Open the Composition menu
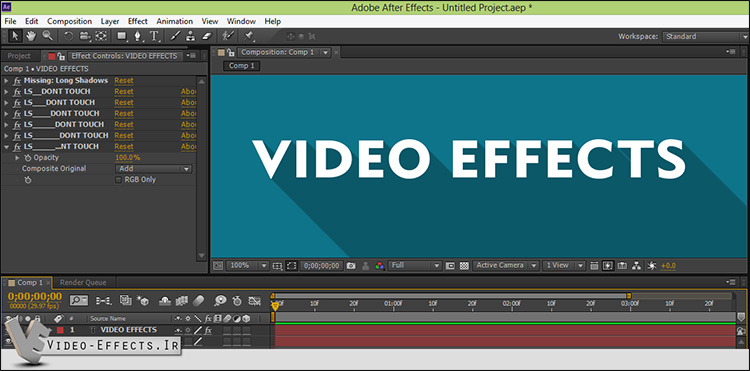Image resolution: width=750 pixels, height=371 pixels. coord(69,21)
